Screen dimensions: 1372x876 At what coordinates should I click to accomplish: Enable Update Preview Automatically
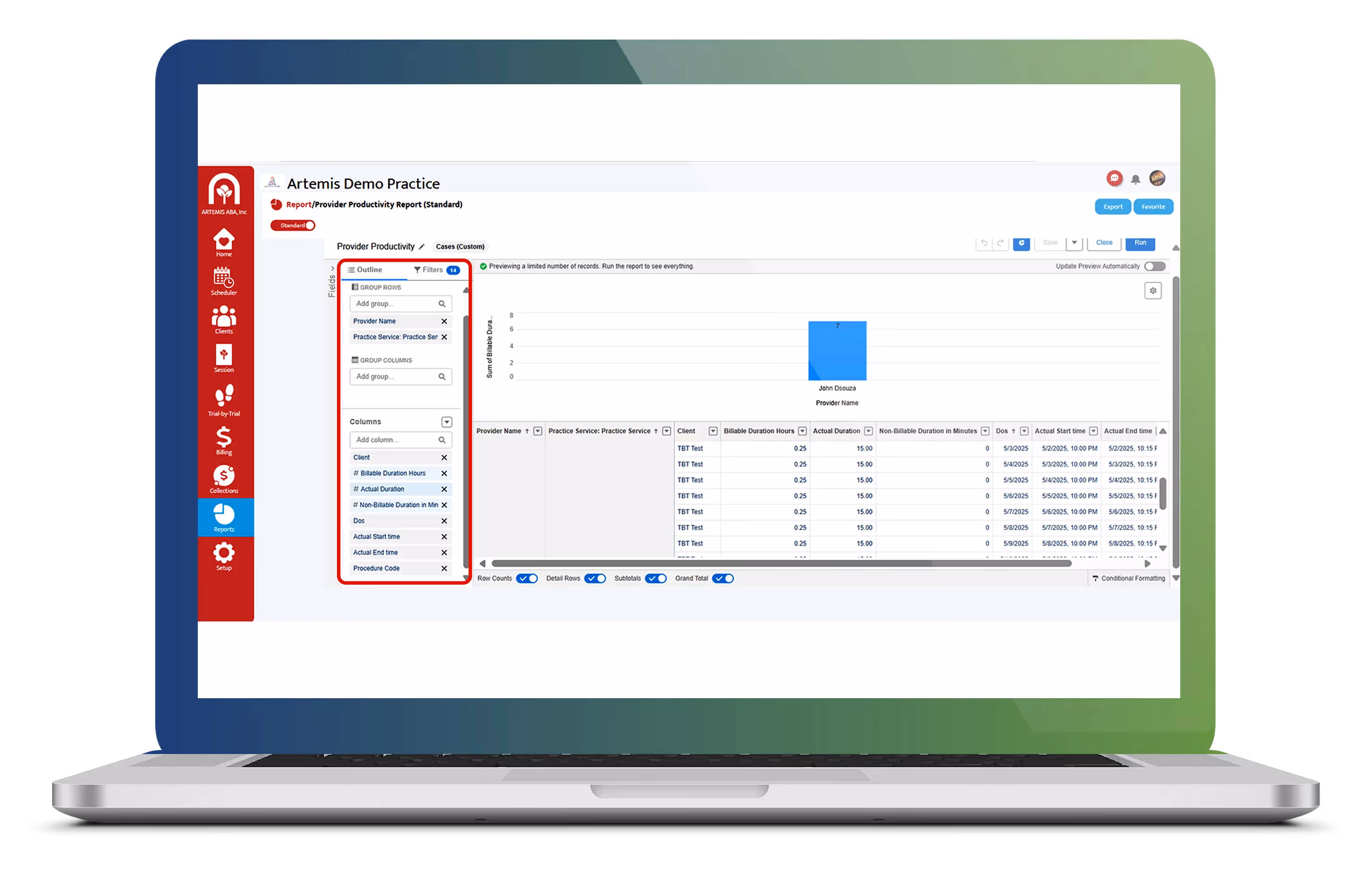[x=1154, y=266]
